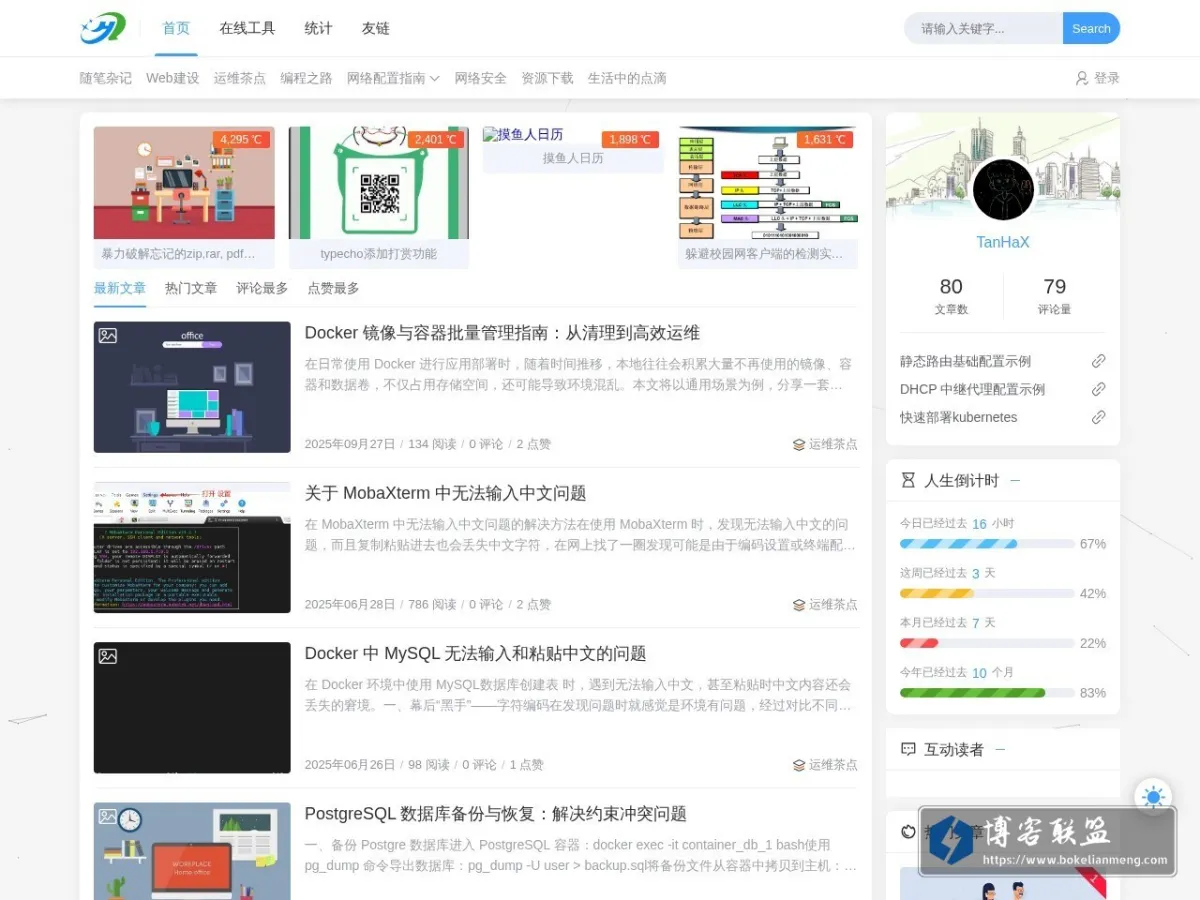Click image icon on Docker 镜像 article thumbnail
This screenshot has width=1200, height=900.
tap(108, 336)
